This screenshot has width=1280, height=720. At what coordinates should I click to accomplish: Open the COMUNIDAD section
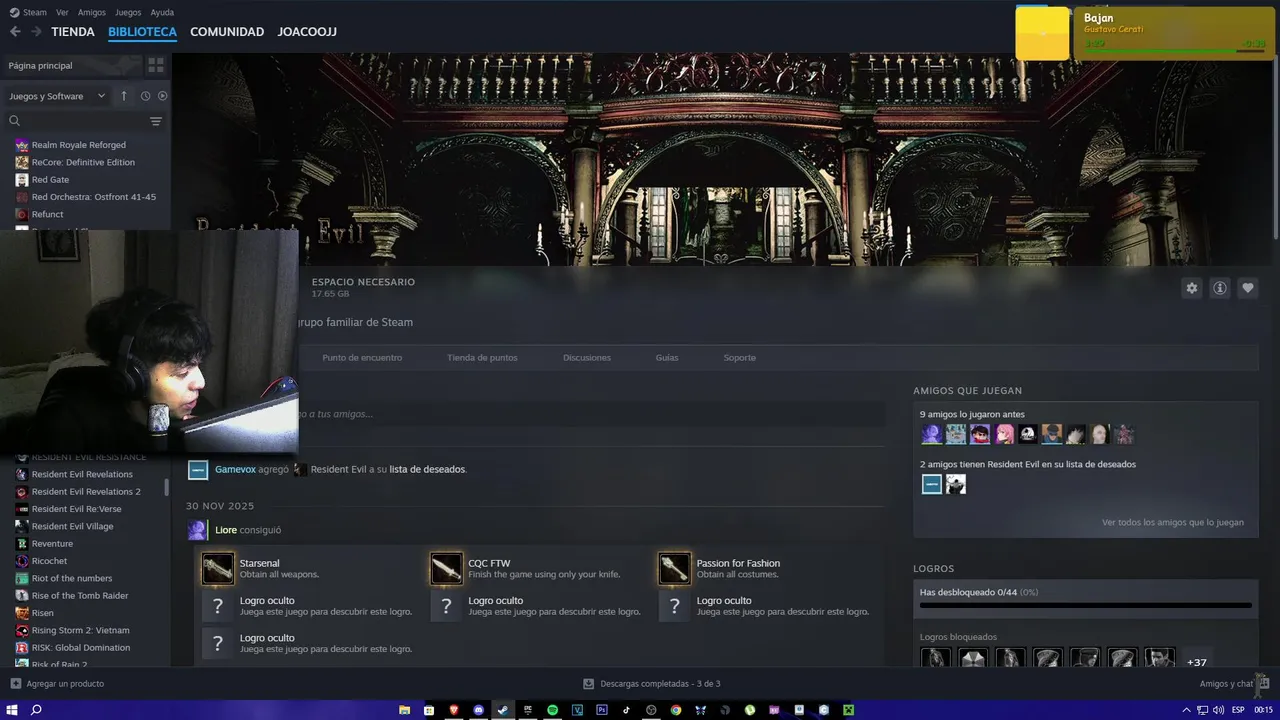227,32
